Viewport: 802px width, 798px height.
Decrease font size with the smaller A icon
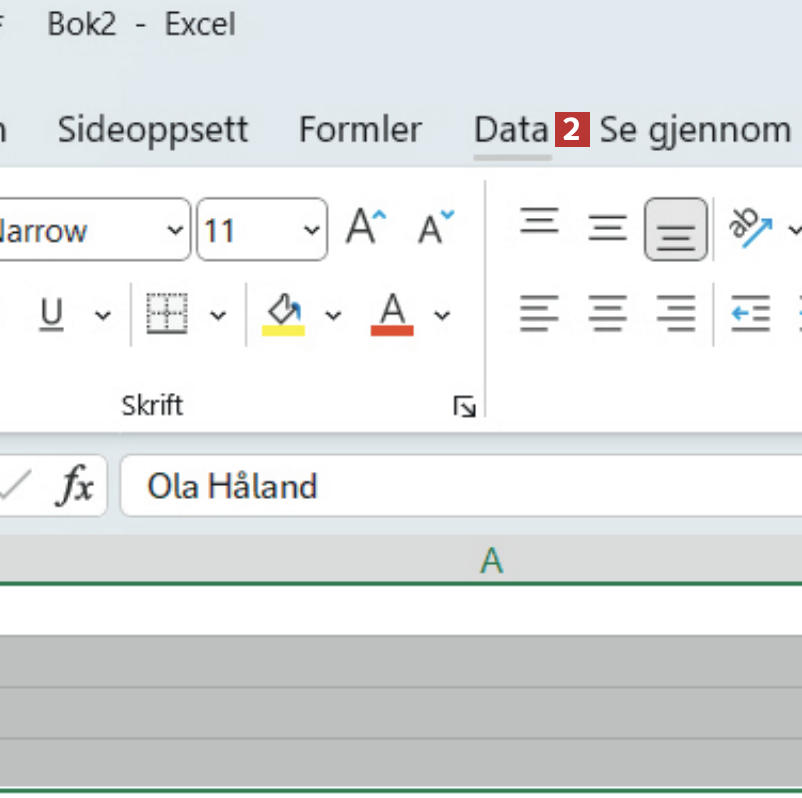tap(435, 229)
